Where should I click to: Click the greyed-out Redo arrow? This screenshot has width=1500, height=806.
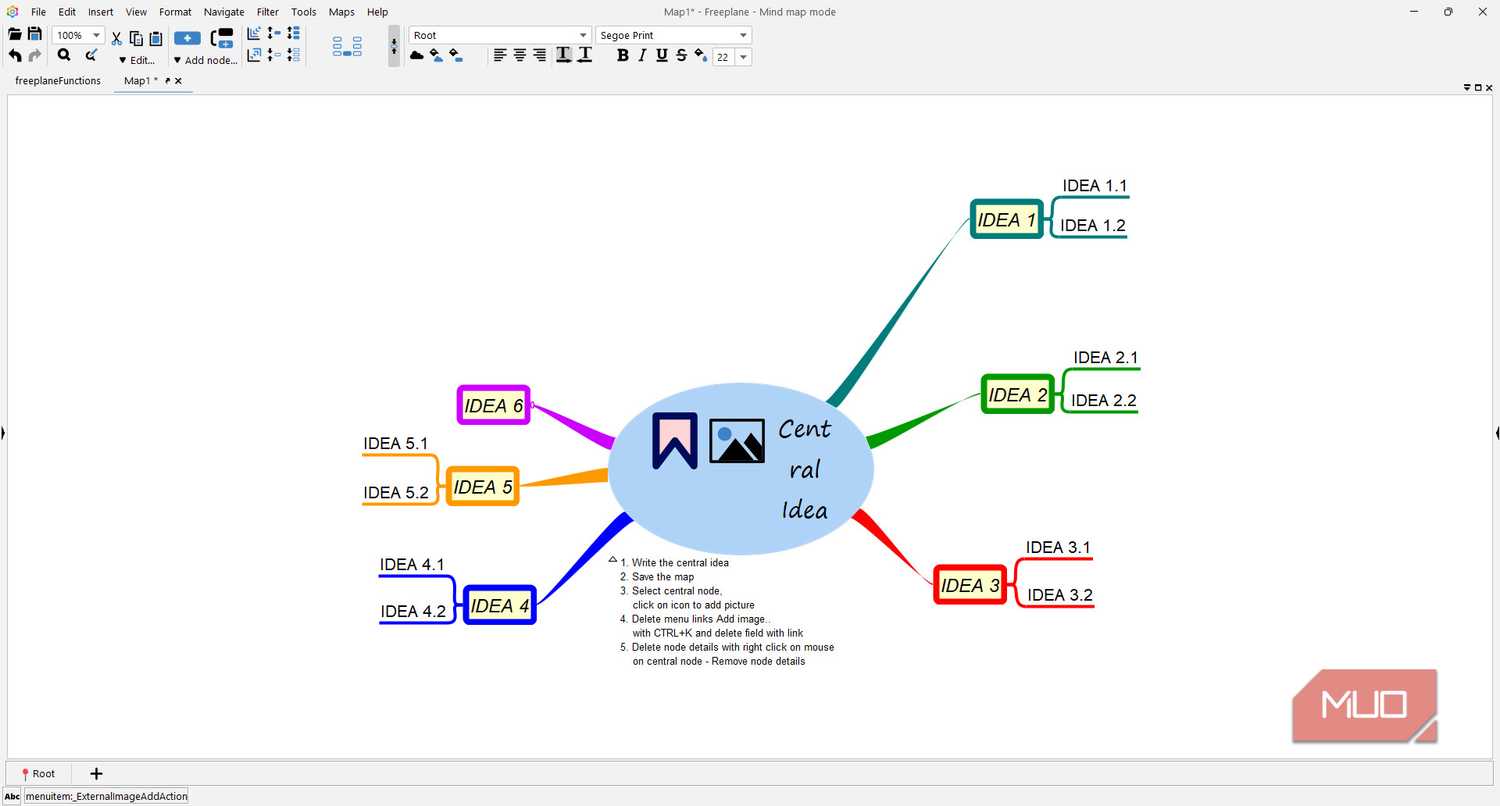(34, 56)
